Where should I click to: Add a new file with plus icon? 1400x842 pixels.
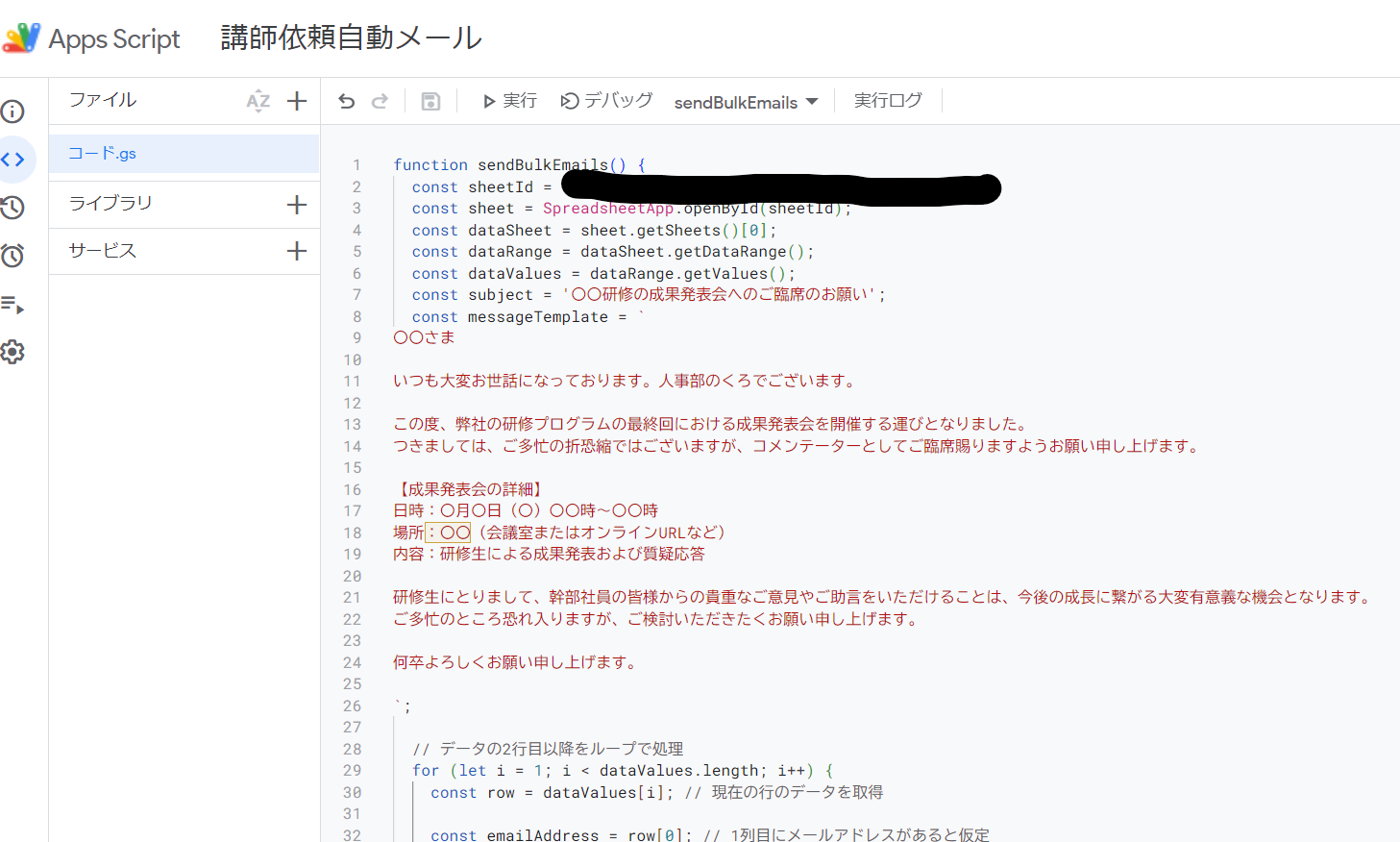[x=297, y=101]
